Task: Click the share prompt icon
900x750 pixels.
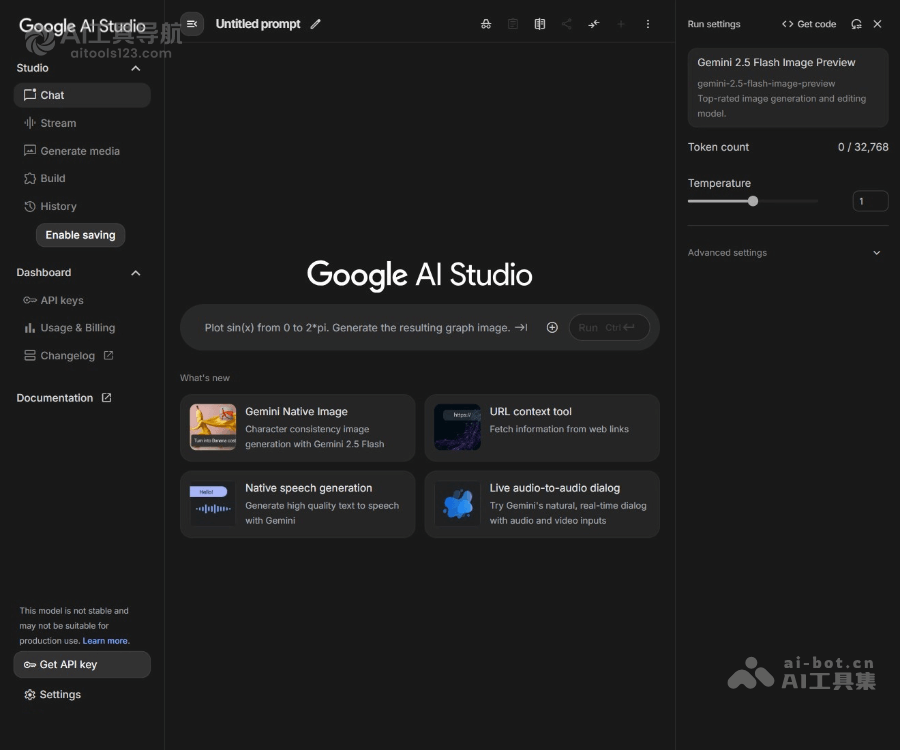Action: pos(567,24)
